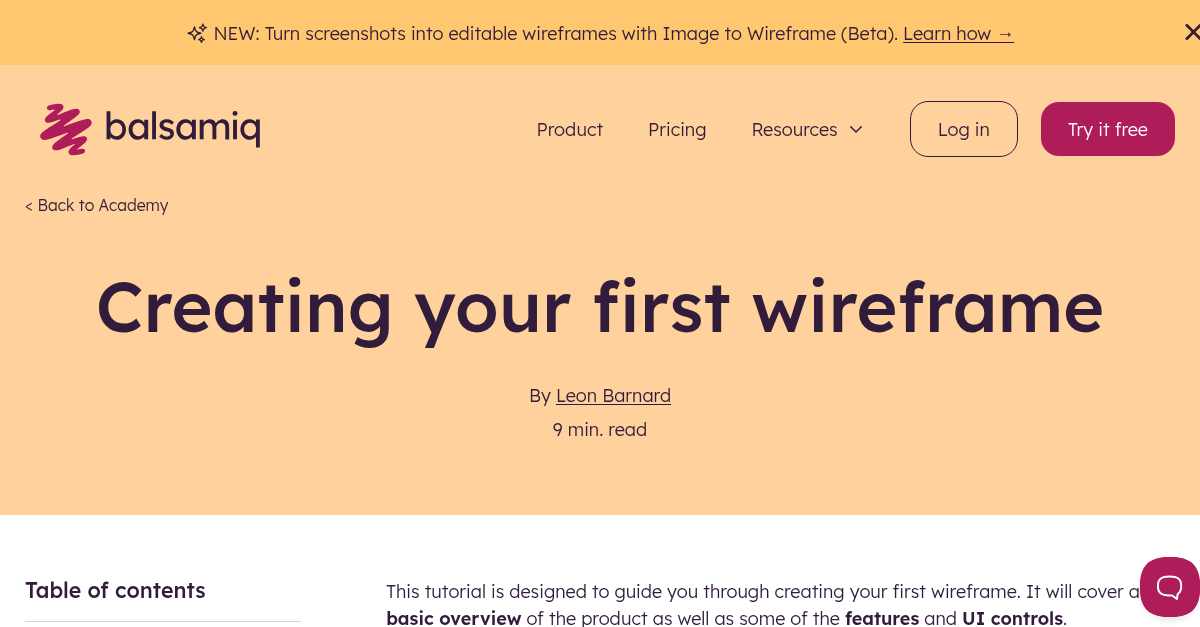Click the features bold text in the intro

(882, 618)
